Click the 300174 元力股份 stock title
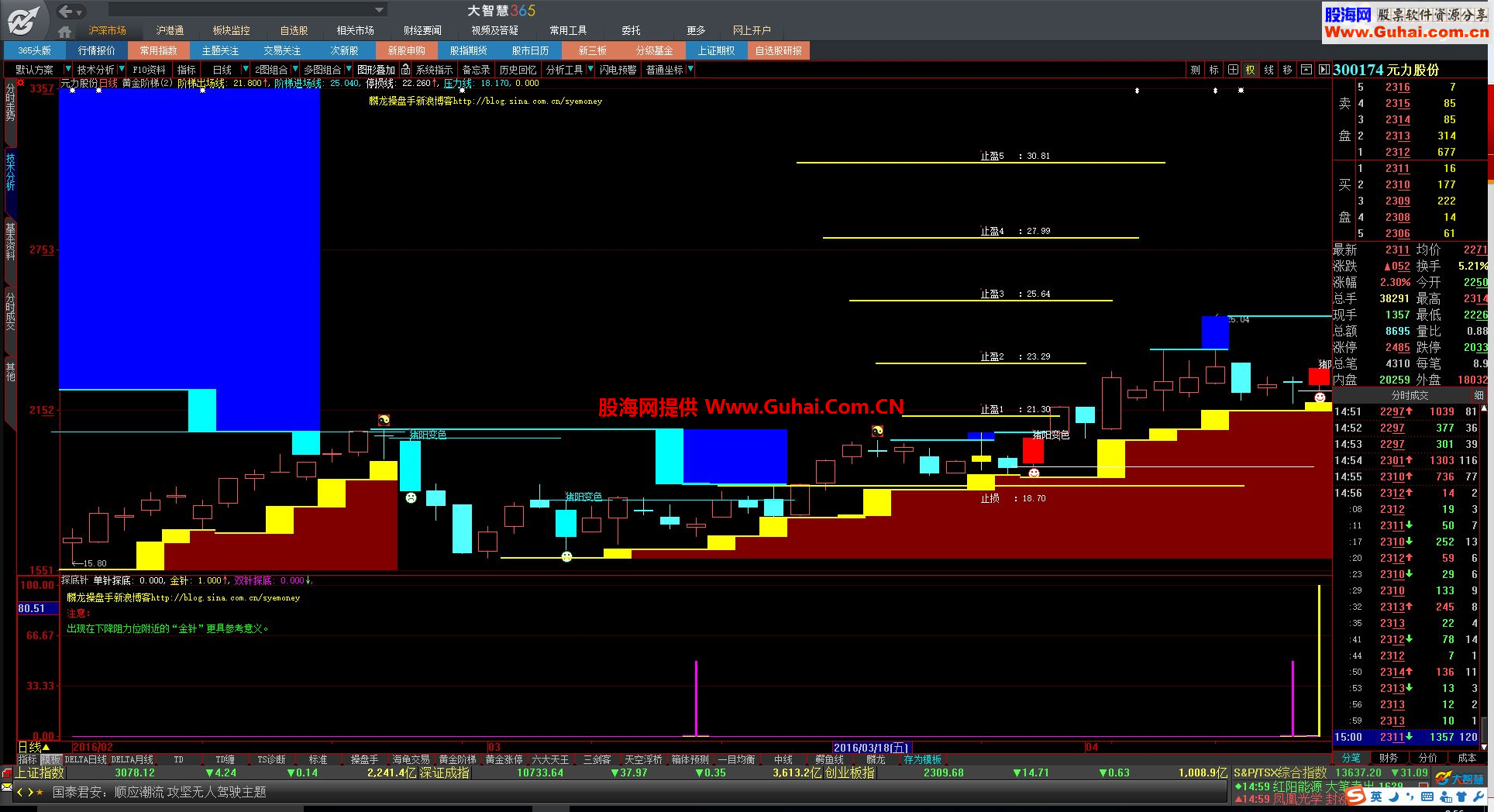The image size is (1494, 812). (x=1386, y=70)
